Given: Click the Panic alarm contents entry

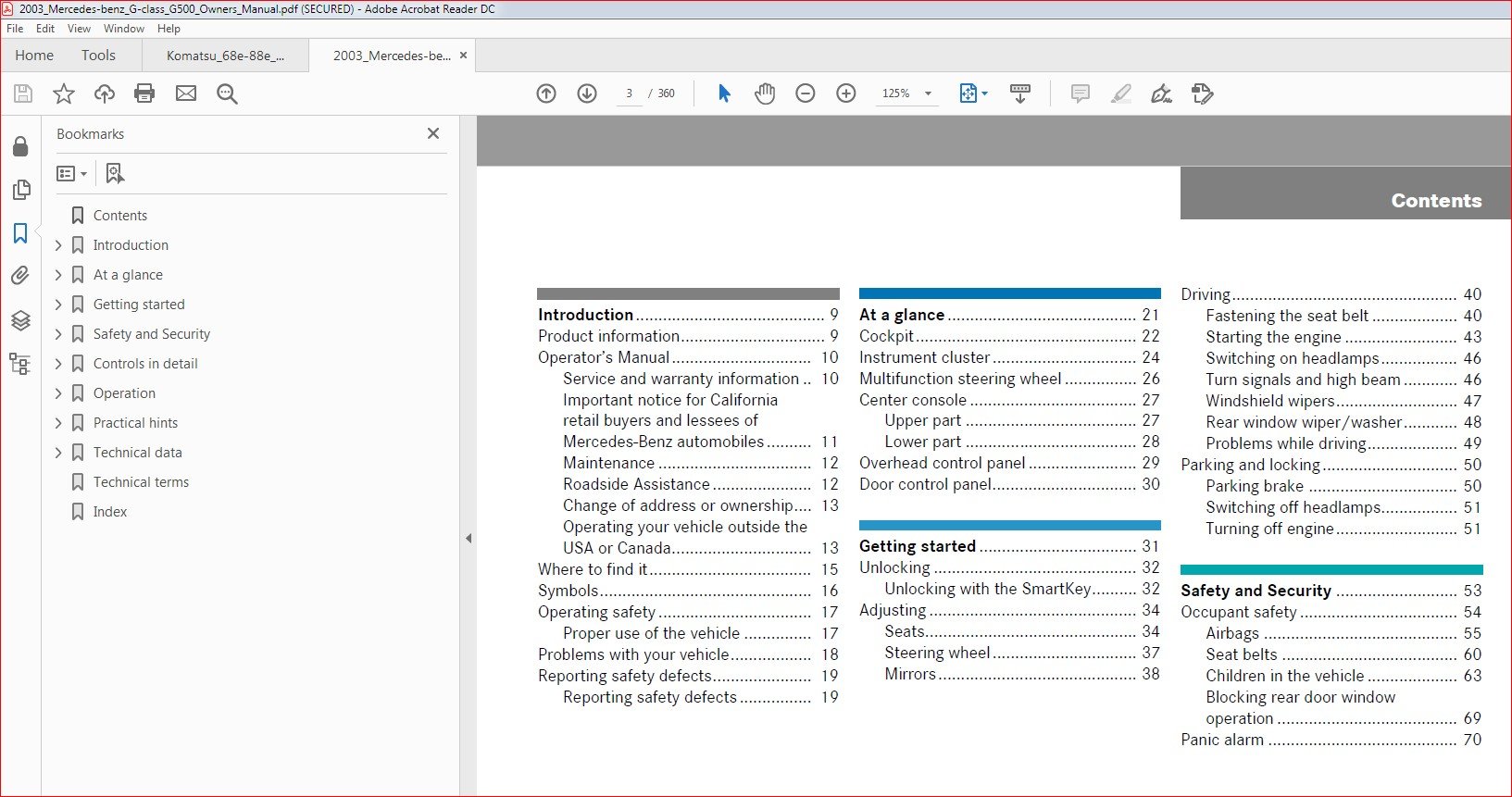Looking at the screenshot, I should 1331,740.
